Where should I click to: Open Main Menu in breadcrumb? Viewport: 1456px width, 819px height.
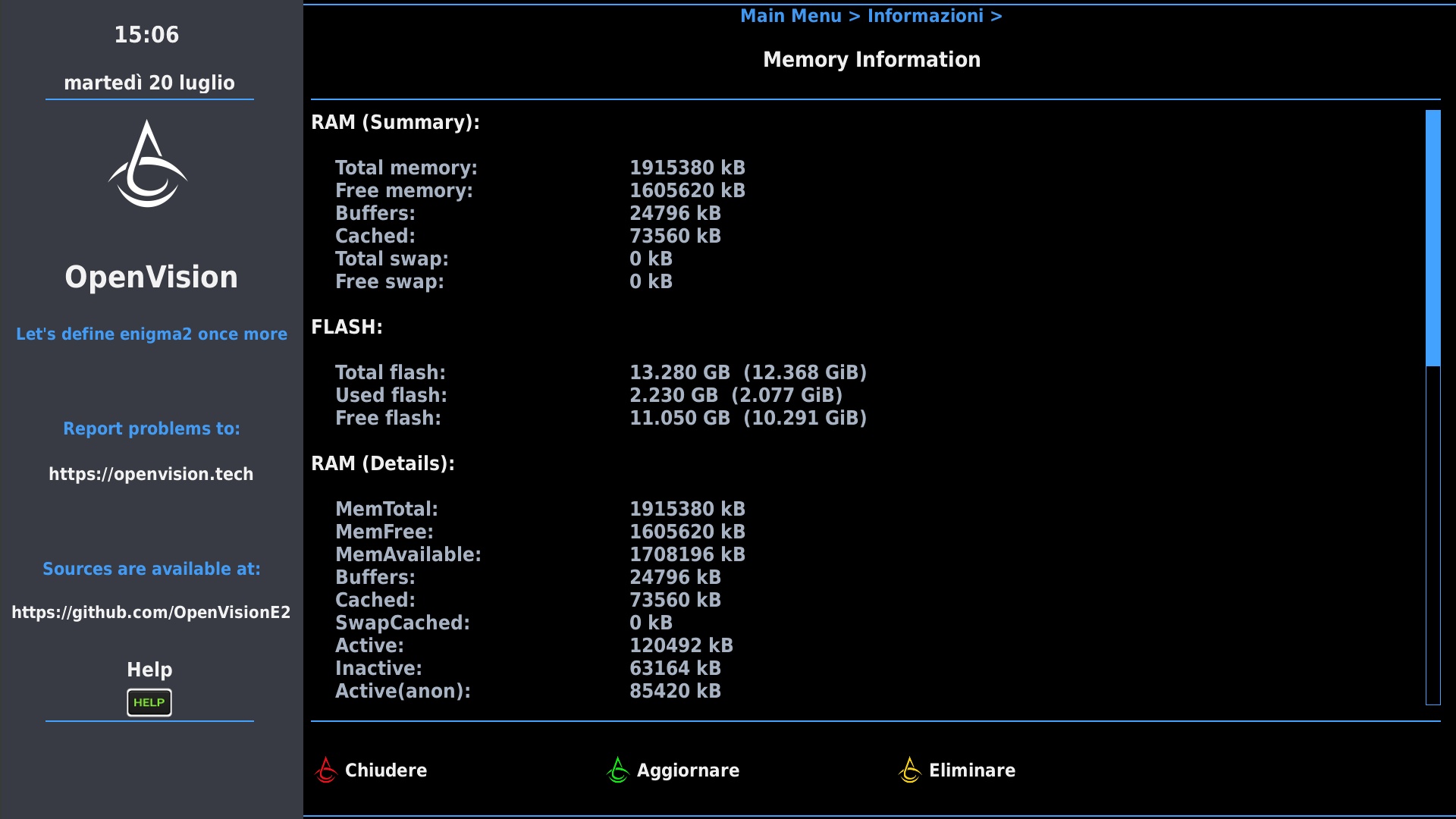[790, 16]
